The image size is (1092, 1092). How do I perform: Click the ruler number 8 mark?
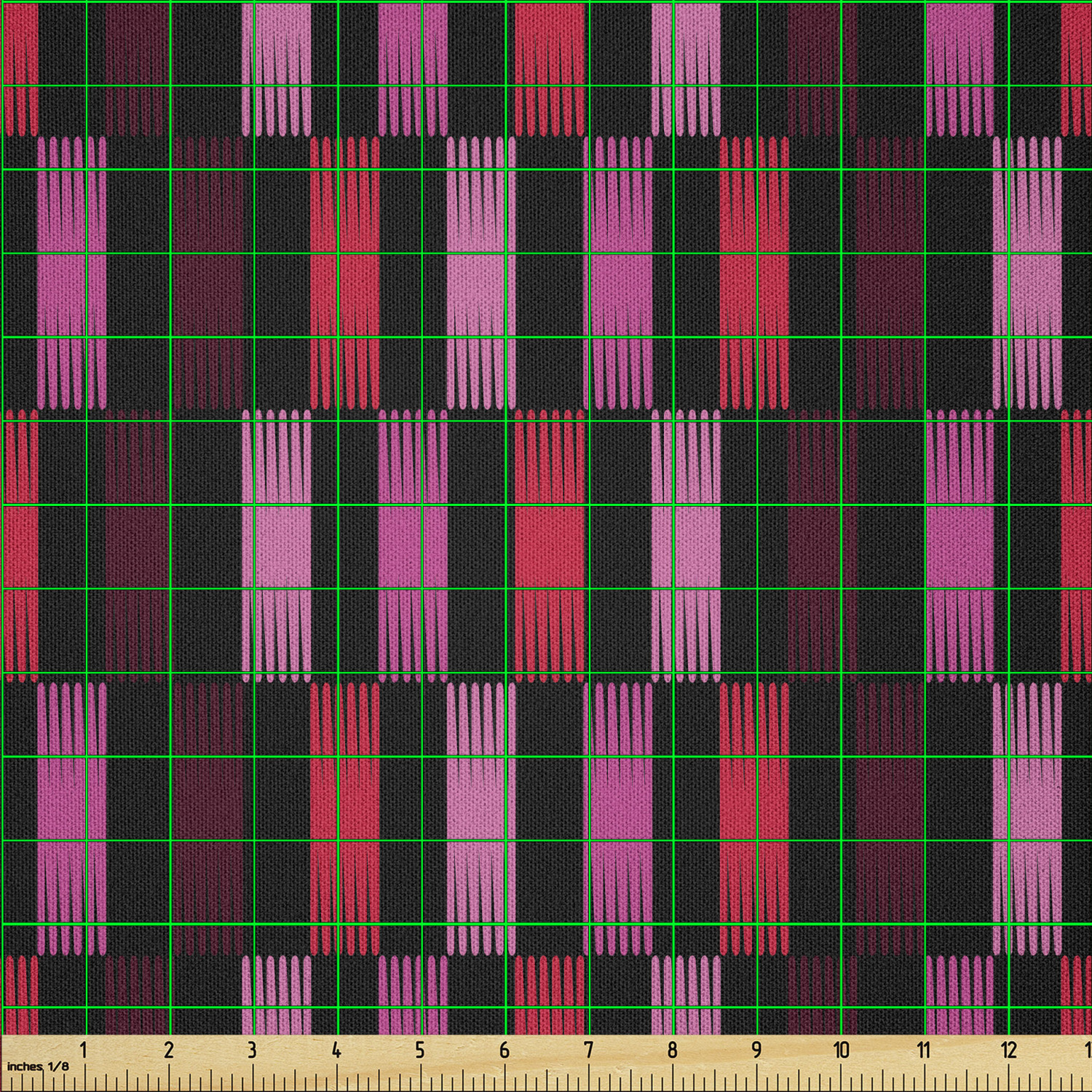(672, 1050)
